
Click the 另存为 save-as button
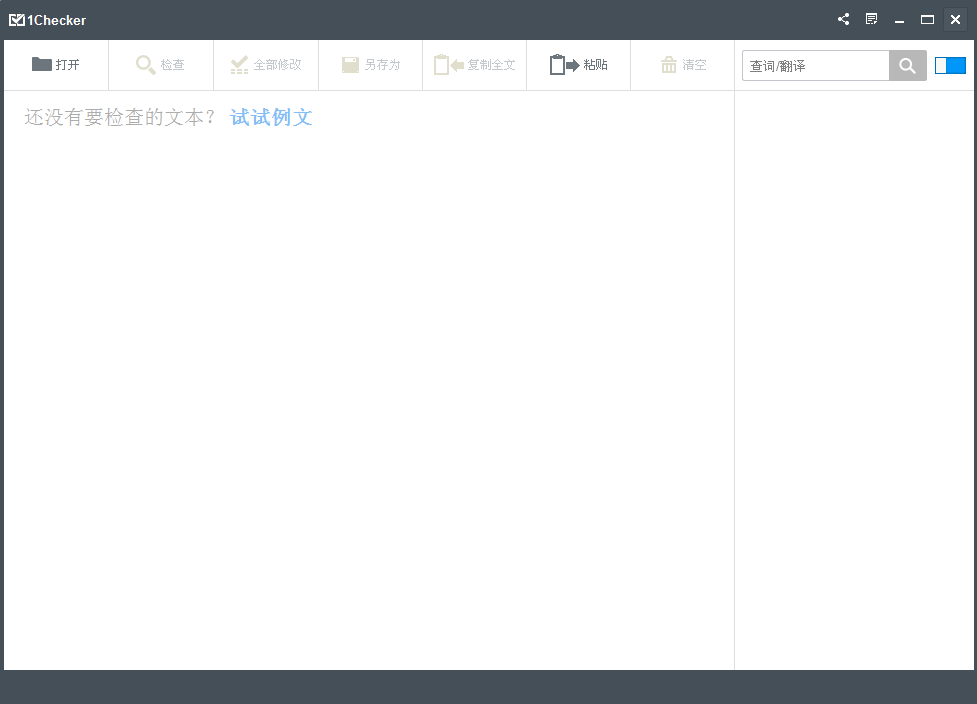371,65
